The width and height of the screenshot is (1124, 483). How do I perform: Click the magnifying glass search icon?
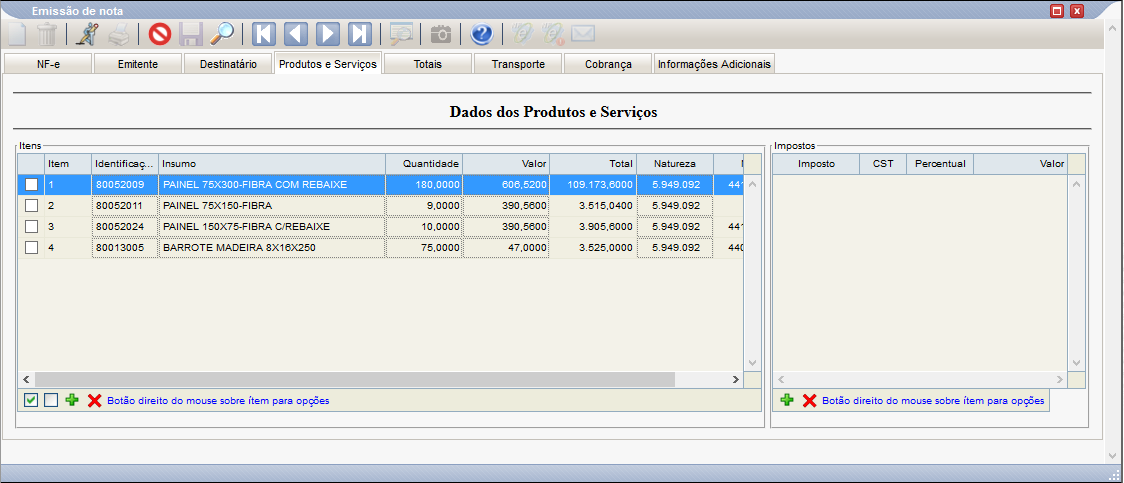222,34
